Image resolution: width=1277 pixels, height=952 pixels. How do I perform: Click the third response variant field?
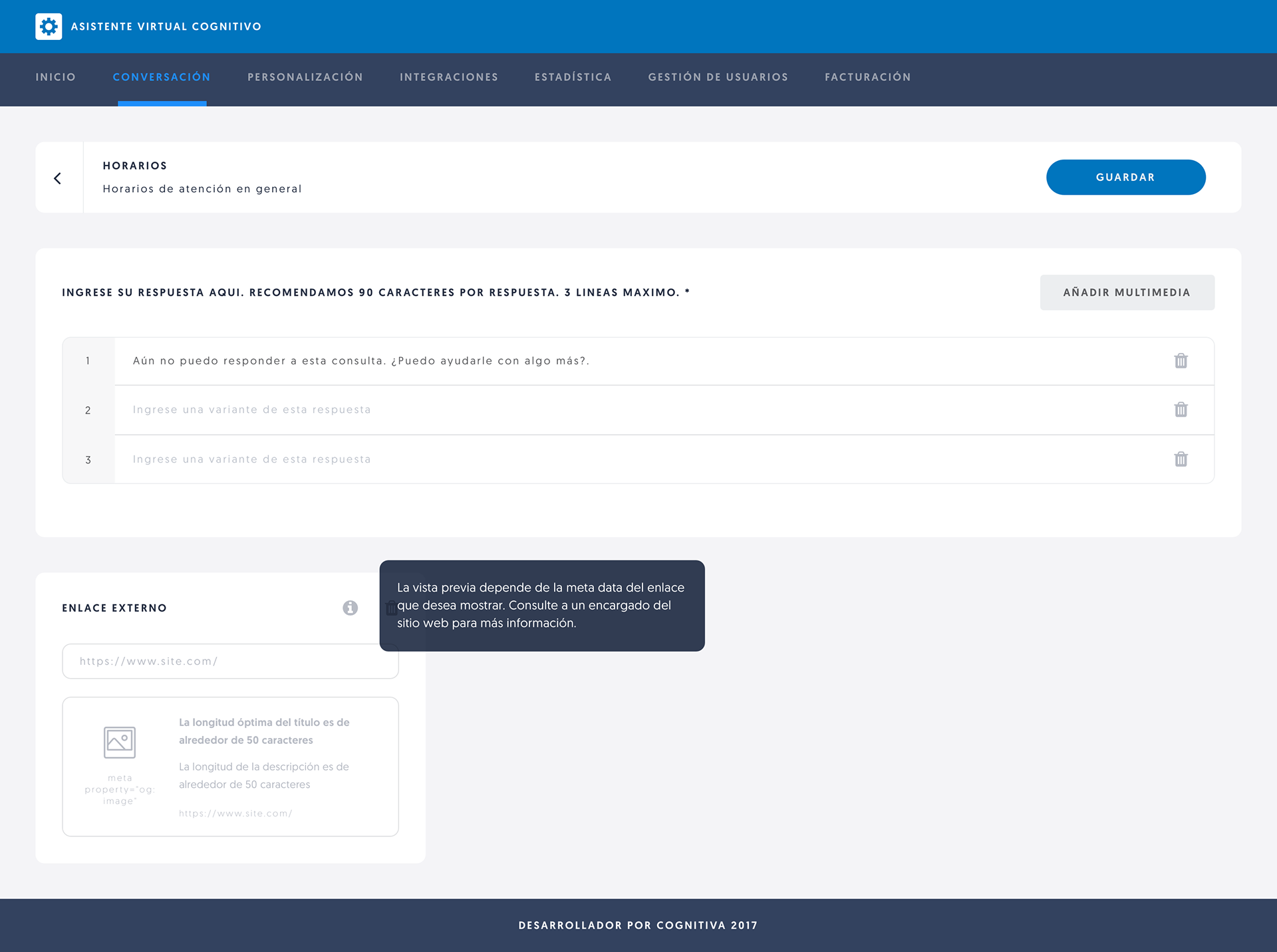pos(599,459)
